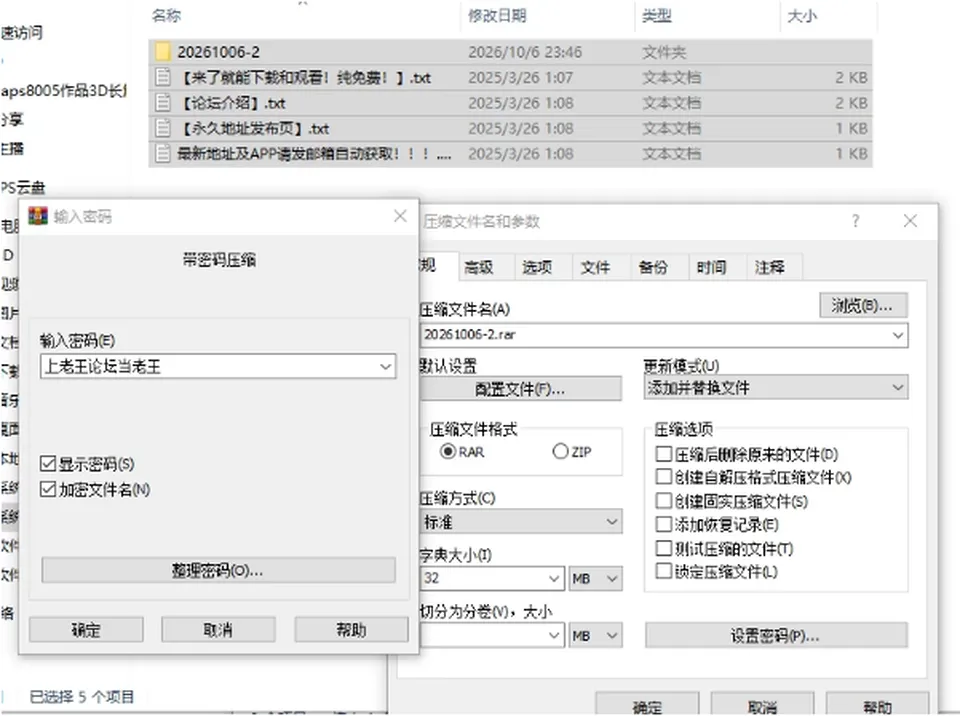Enable 创建自解压格式压缩文件(X) option
The image size is (960, 716).
tap(664, 477)
